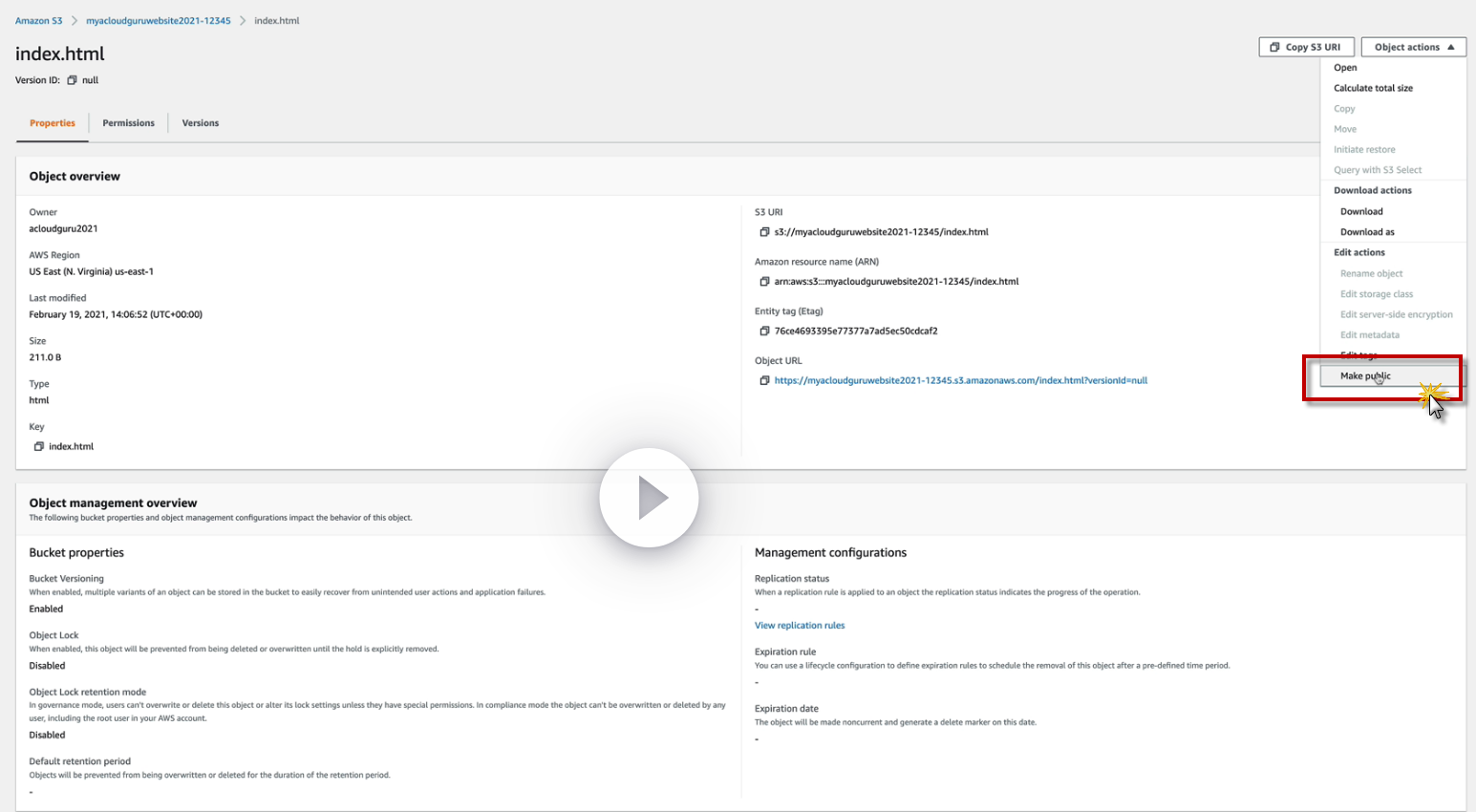Click the Bucket Versioning Enabled value
Screen dimensions: 1476x812
tap(46, 609)
